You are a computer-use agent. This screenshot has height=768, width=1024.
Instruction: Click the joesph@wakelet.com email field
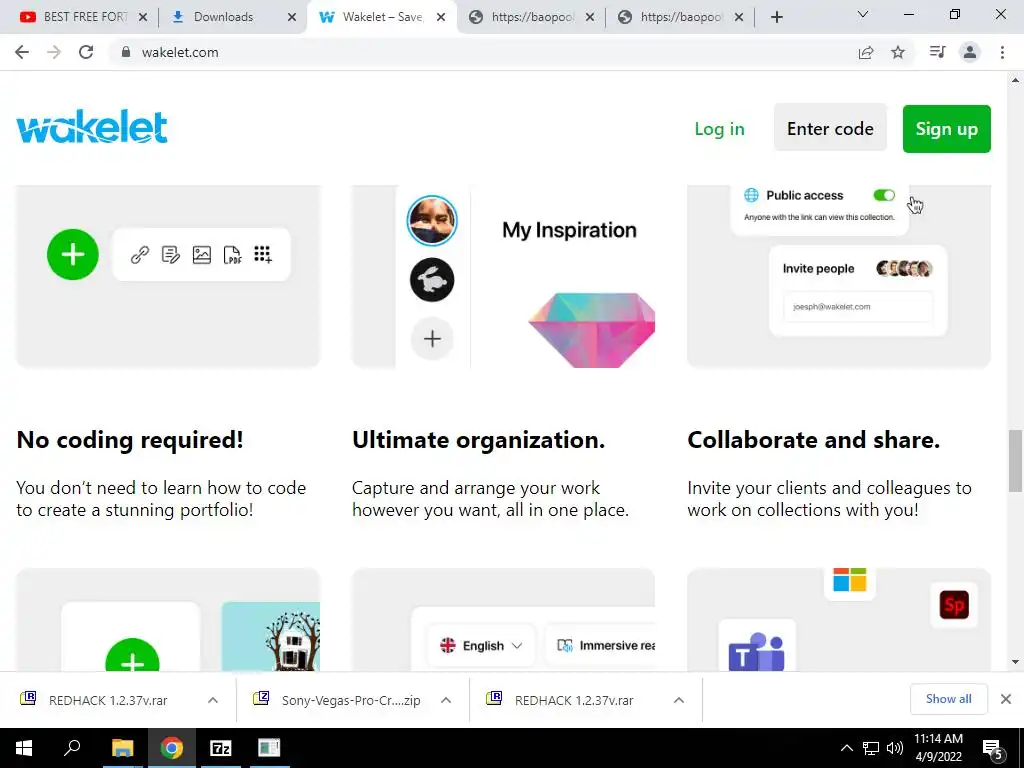pos(858,306)
